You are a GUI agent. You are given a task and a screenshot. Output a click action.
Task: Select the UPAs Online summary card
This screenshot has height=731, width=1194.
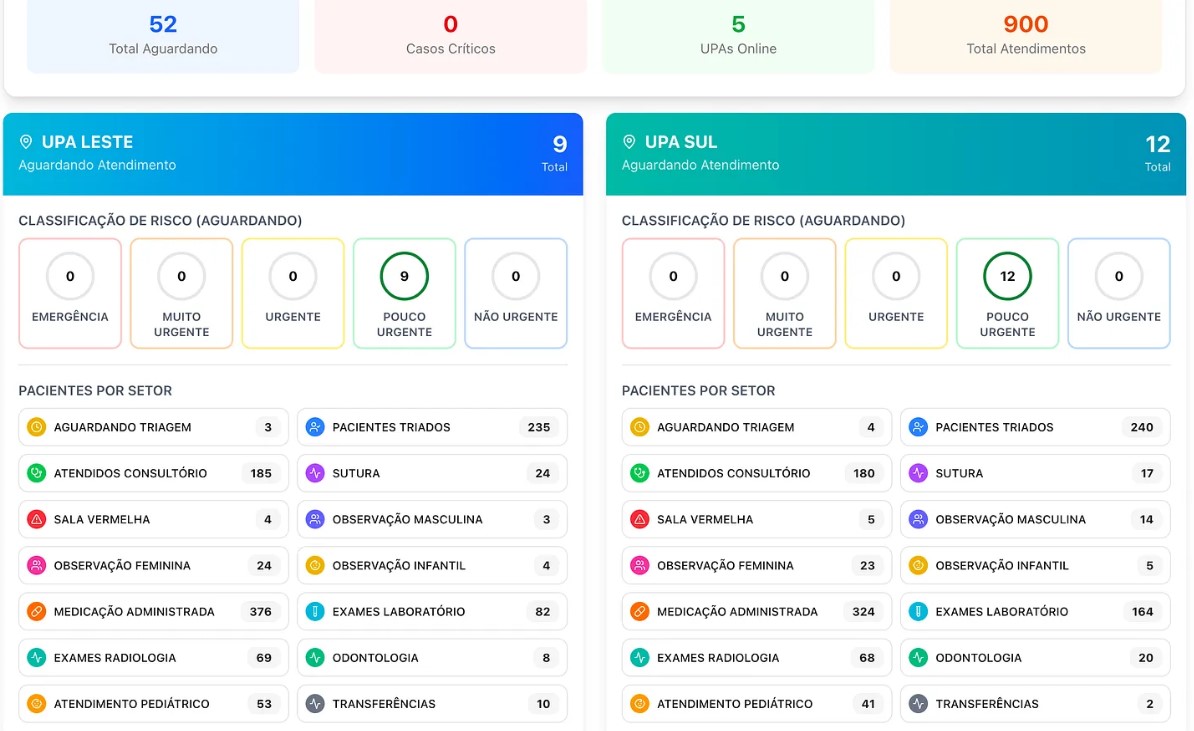(x=738, y=34)
